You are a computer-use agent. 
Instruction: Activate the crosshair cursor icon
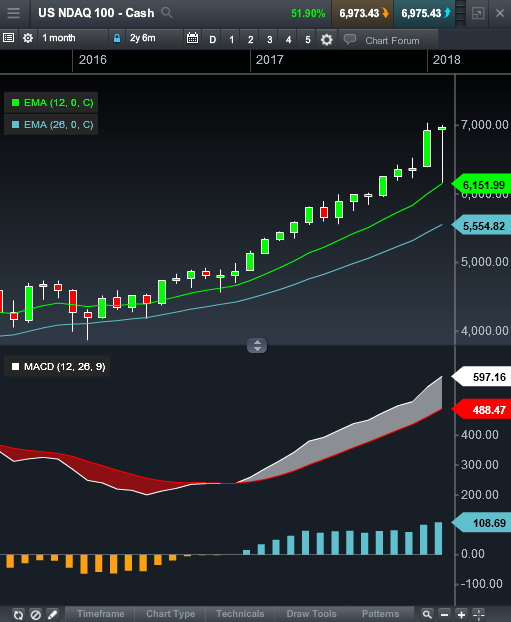pos(479,614)
